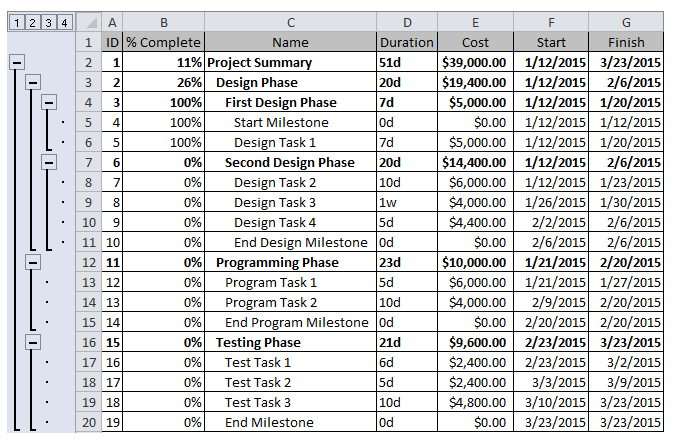Collapse the Design Phase group
This screenshot has height=444, width=674.
(33, 83)
